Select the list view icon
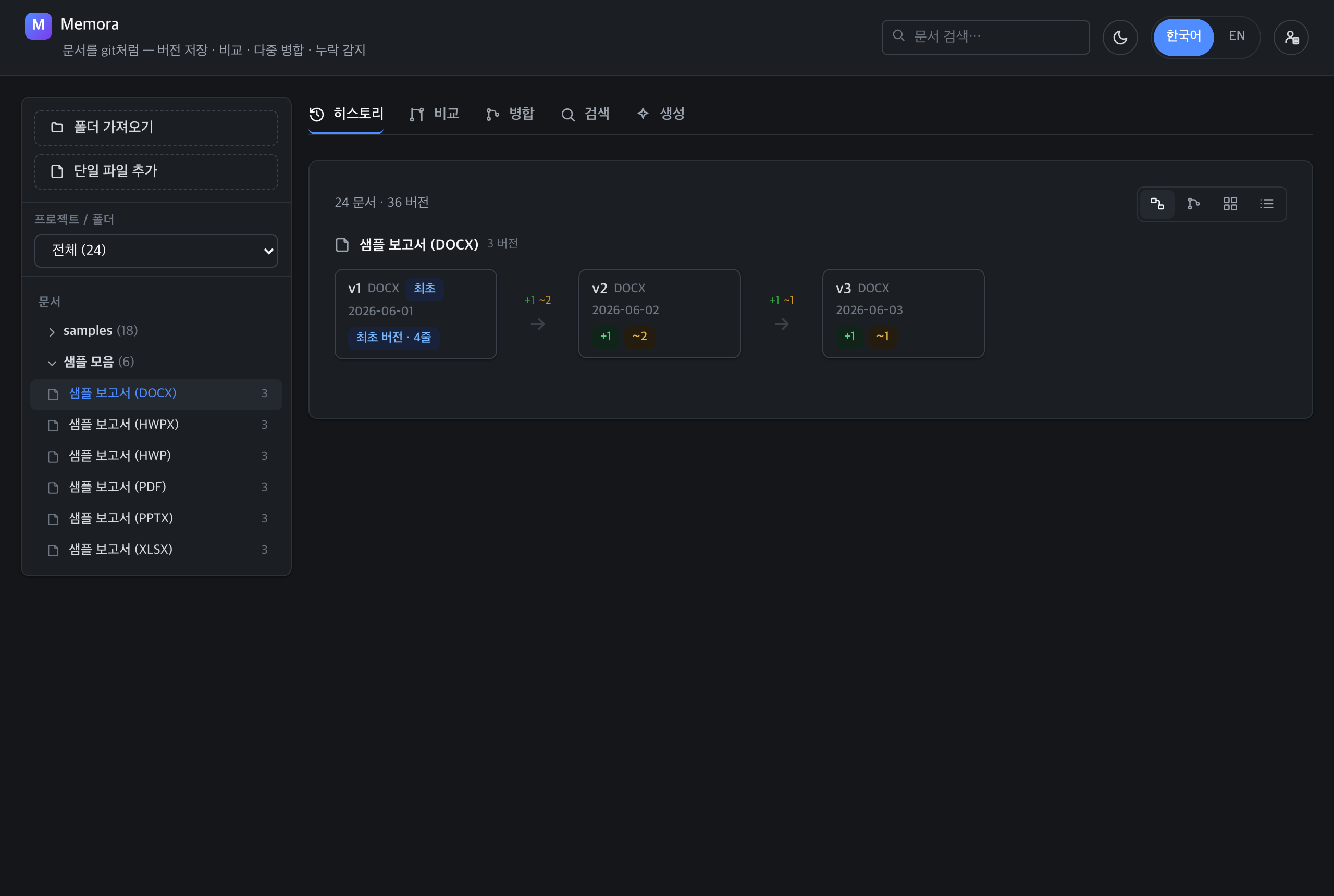 [x=1267, y=204]
